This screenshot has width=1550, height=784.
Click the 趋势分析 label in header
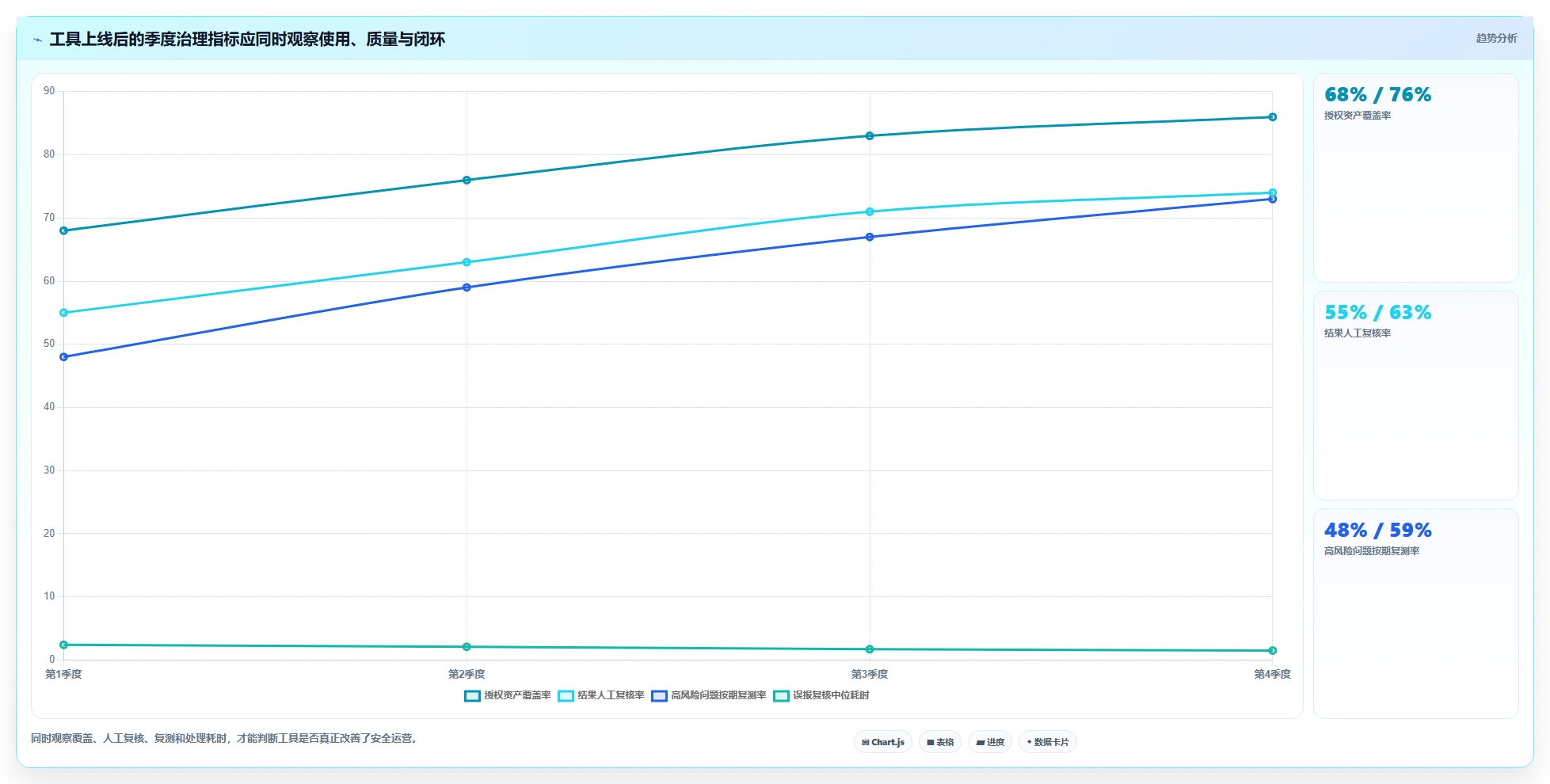(x=1496, y=38)
